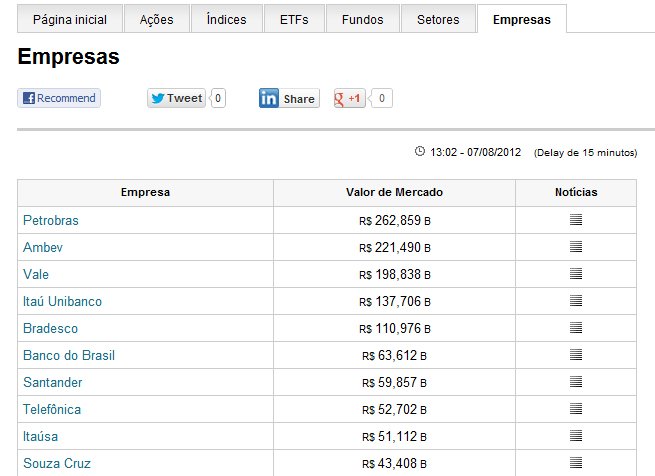The height and width of the screenshot is (476, 655).
Task: Open the Banco do Brasil link
Action: (x=69, y=355)
